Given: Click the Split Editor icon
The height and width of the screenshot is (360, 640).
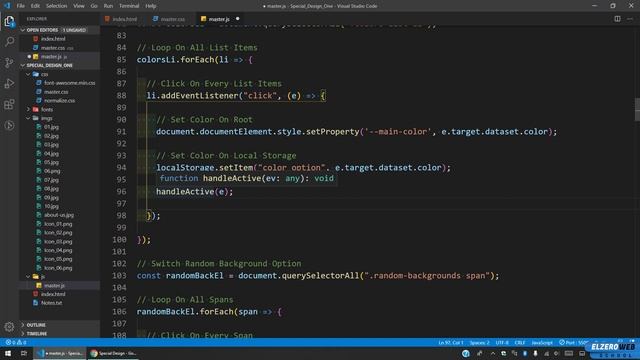Looking at the screenshot, I should point(617,19).
